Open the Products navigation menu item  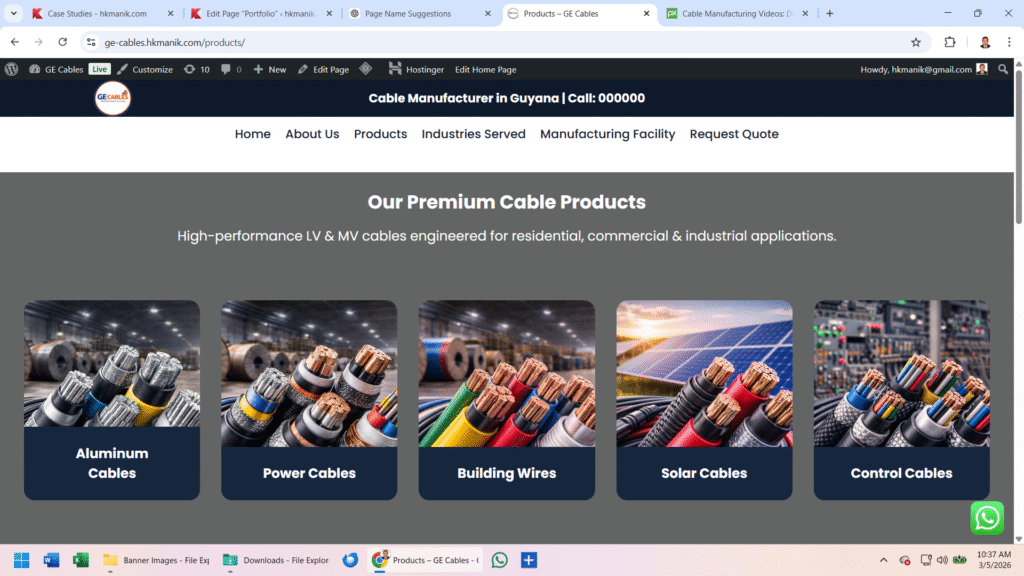coord(380,134)
